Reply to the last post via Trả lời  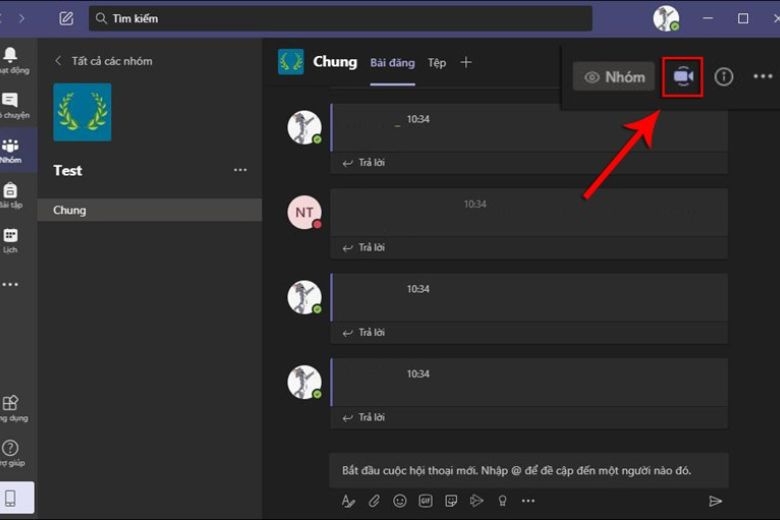(364, 417)
